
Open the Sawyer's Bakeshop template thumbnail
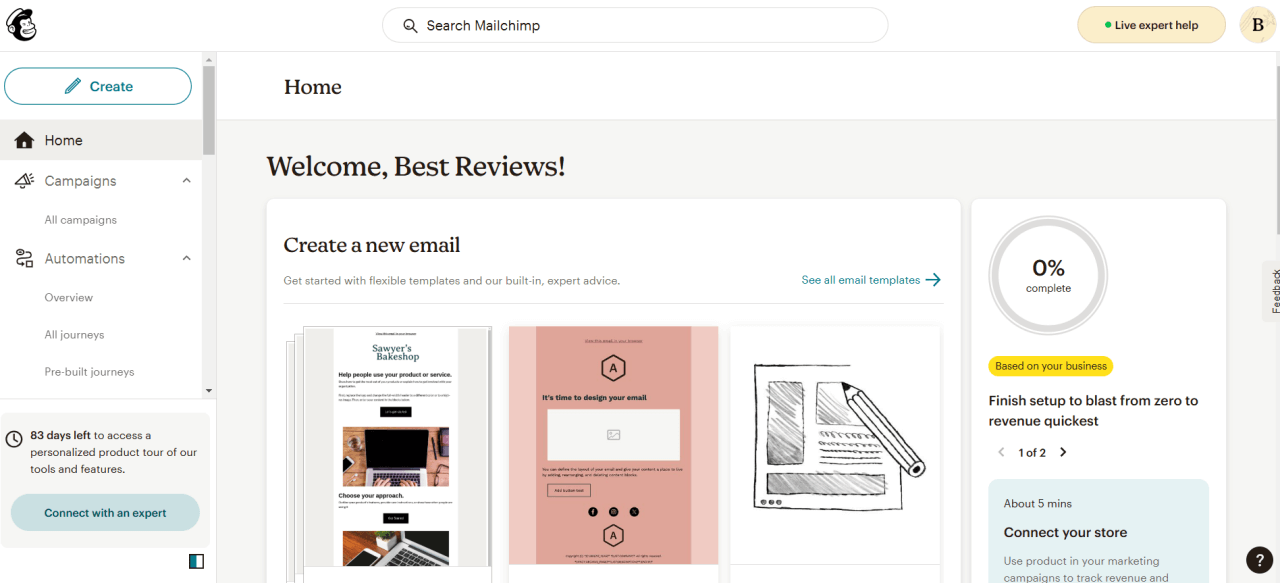pyautogui.click(x=396, y=445)
